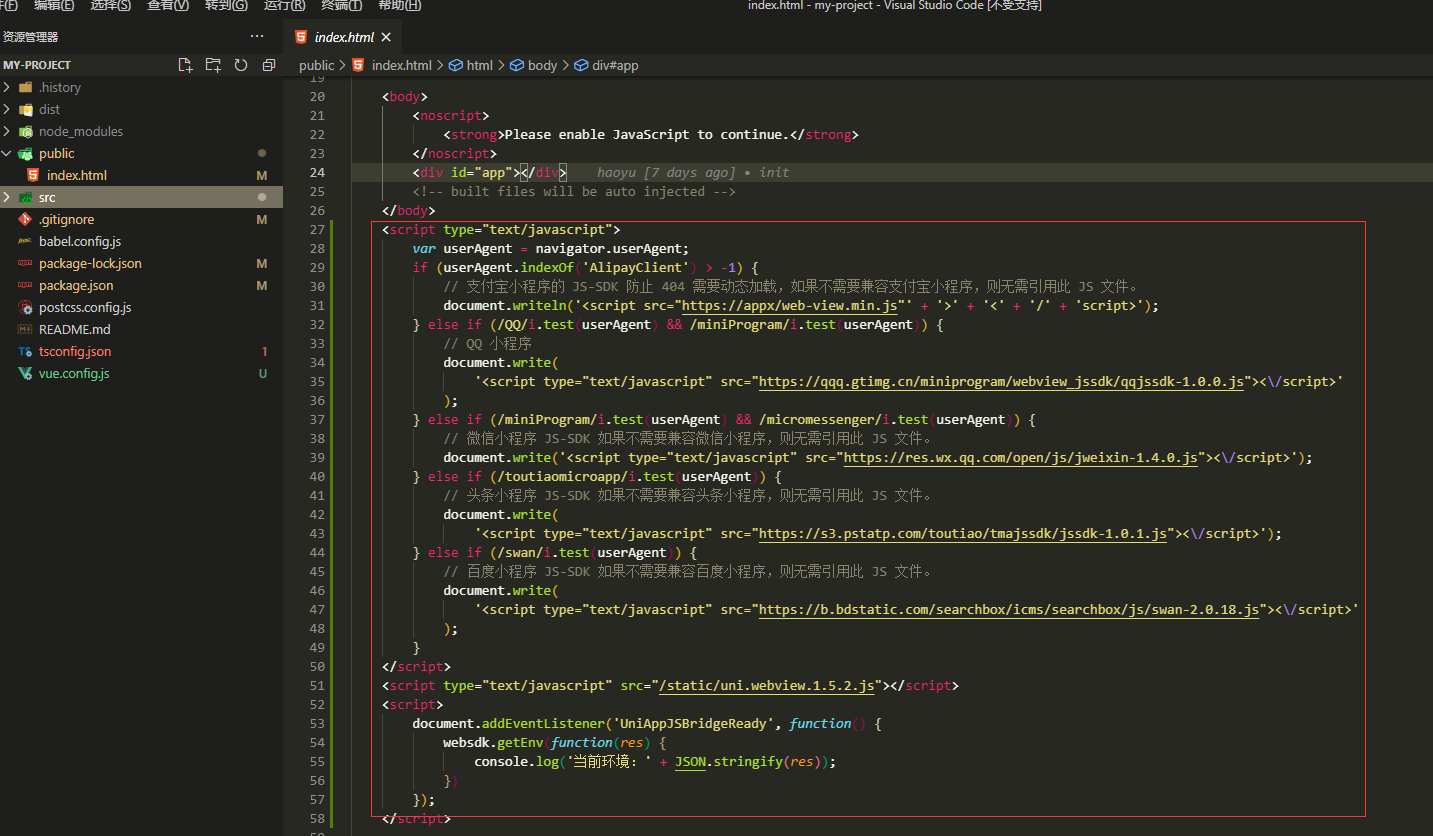Collapse all folders in explorer

coord(268,65)
